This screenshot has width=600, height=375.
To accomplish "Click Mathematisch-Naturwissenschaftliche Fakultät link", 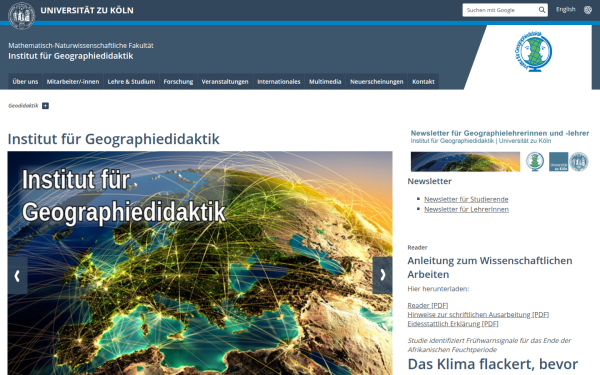I will [x=81, y=46].
